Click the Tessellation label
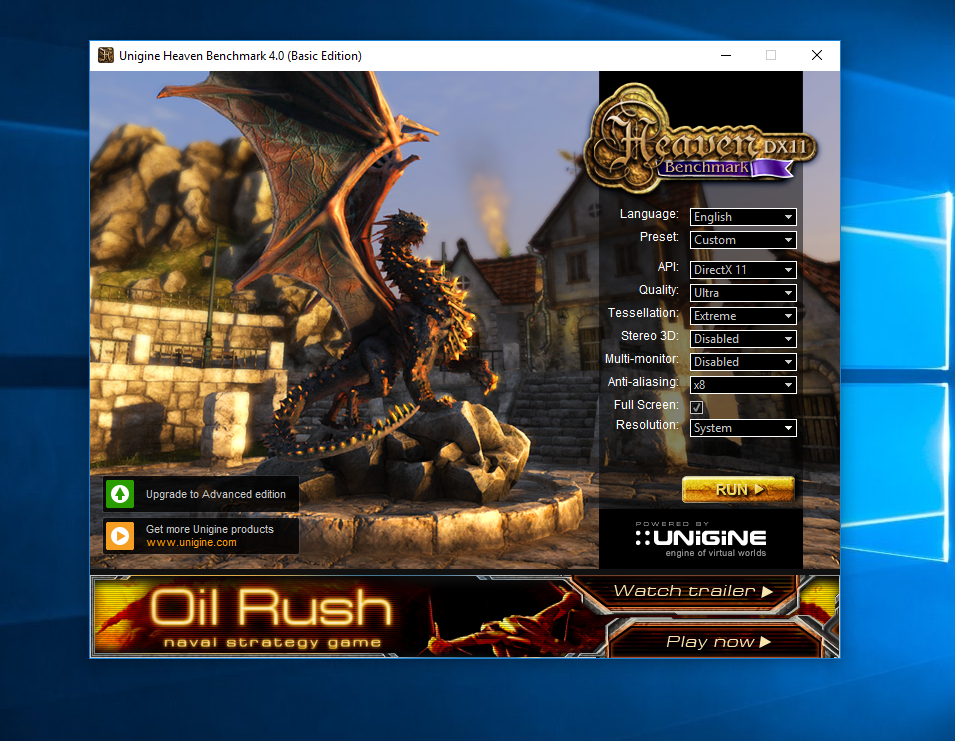 click(x=643, y=313)
